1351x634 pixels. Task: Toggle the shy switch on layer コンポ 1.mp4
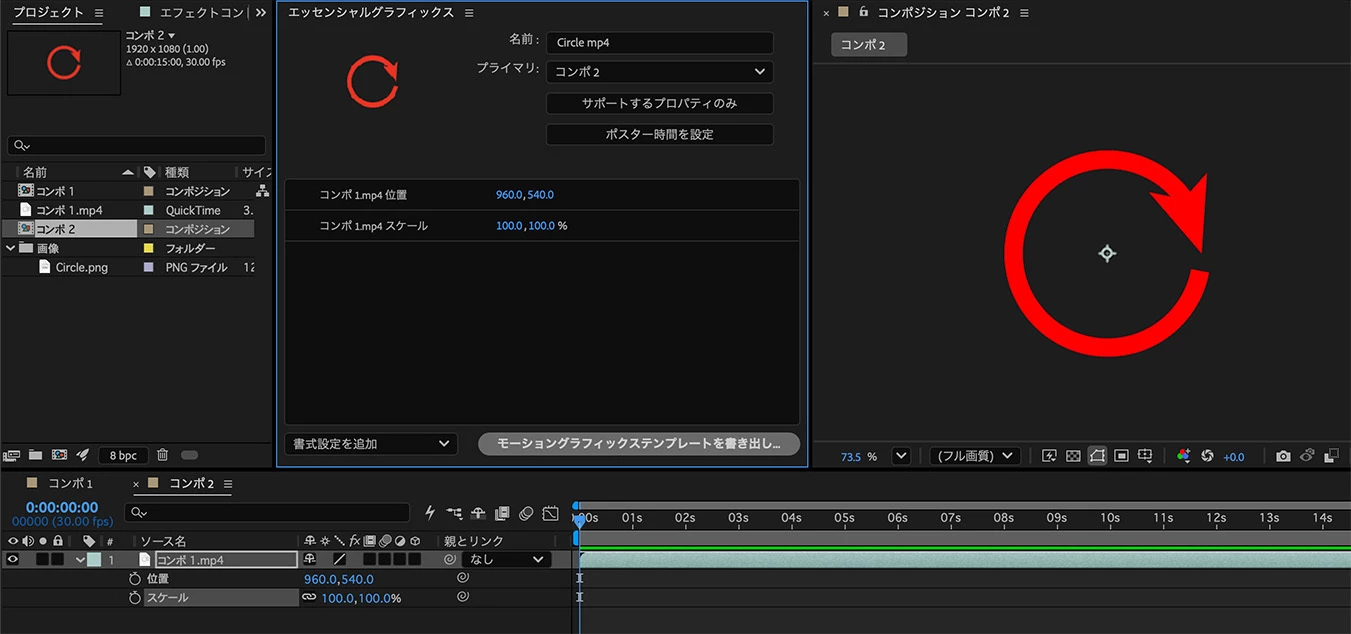pyautogui.click(x=310, y=559)
